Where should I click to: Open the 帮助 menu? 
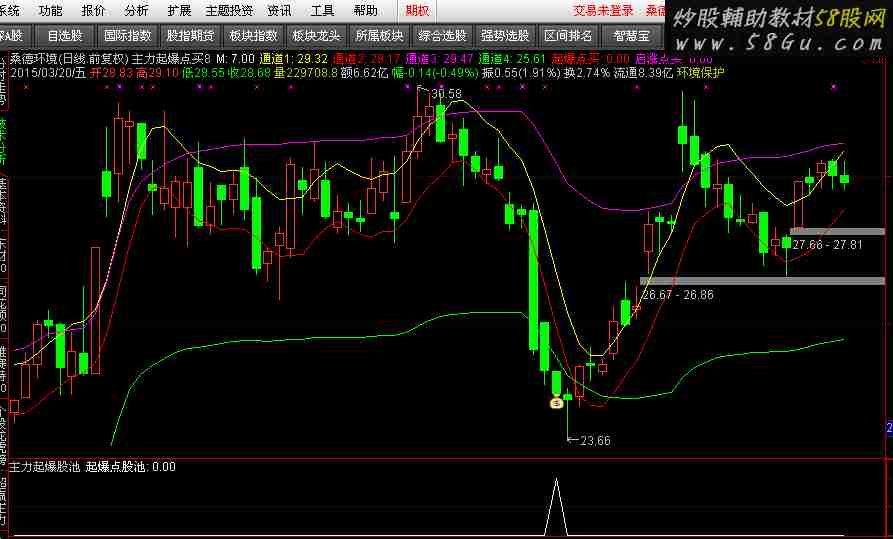[366, 10]
